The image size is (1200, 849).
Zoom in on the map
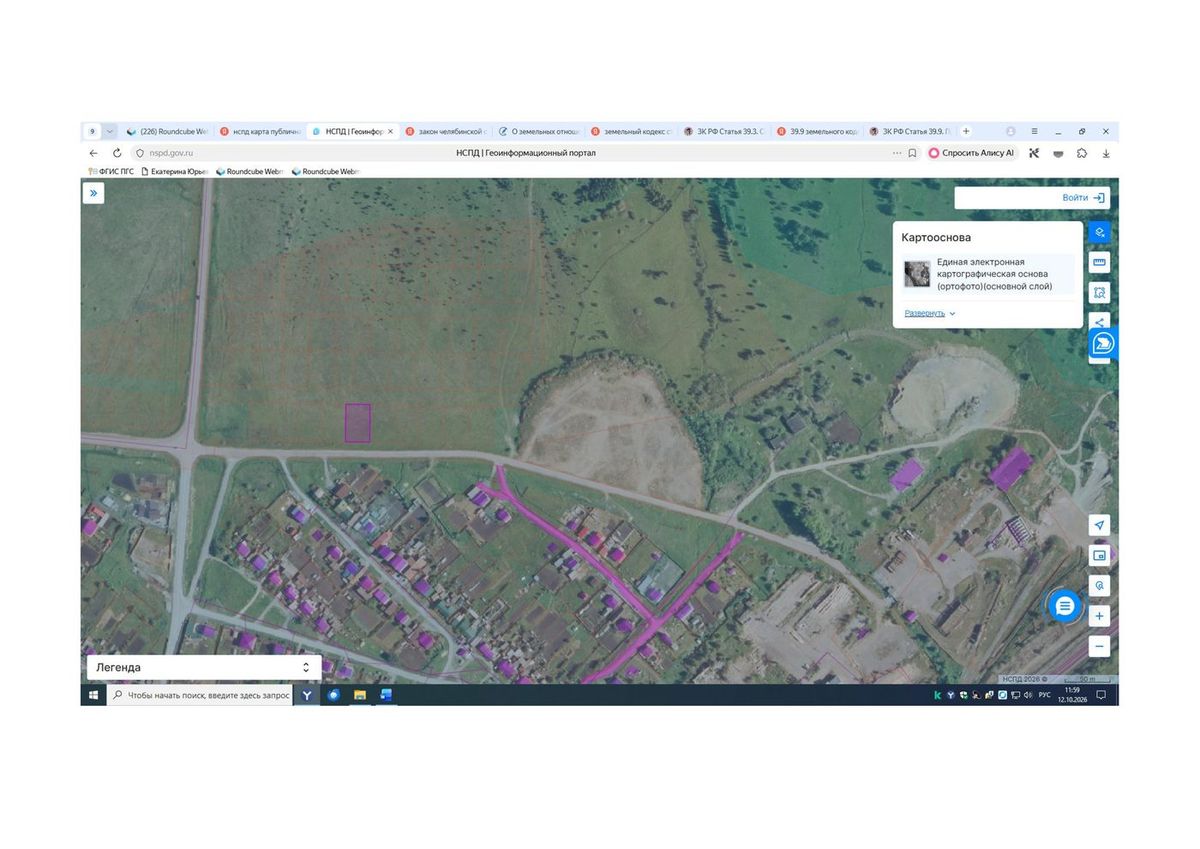(1099, 616)
